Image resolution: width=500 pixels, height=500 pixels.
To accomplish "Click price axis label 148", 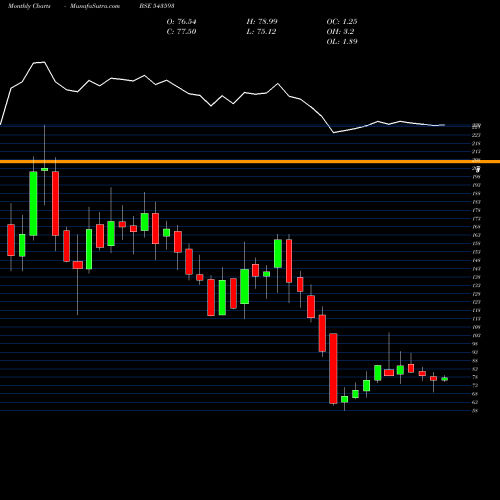I will 476,260.
